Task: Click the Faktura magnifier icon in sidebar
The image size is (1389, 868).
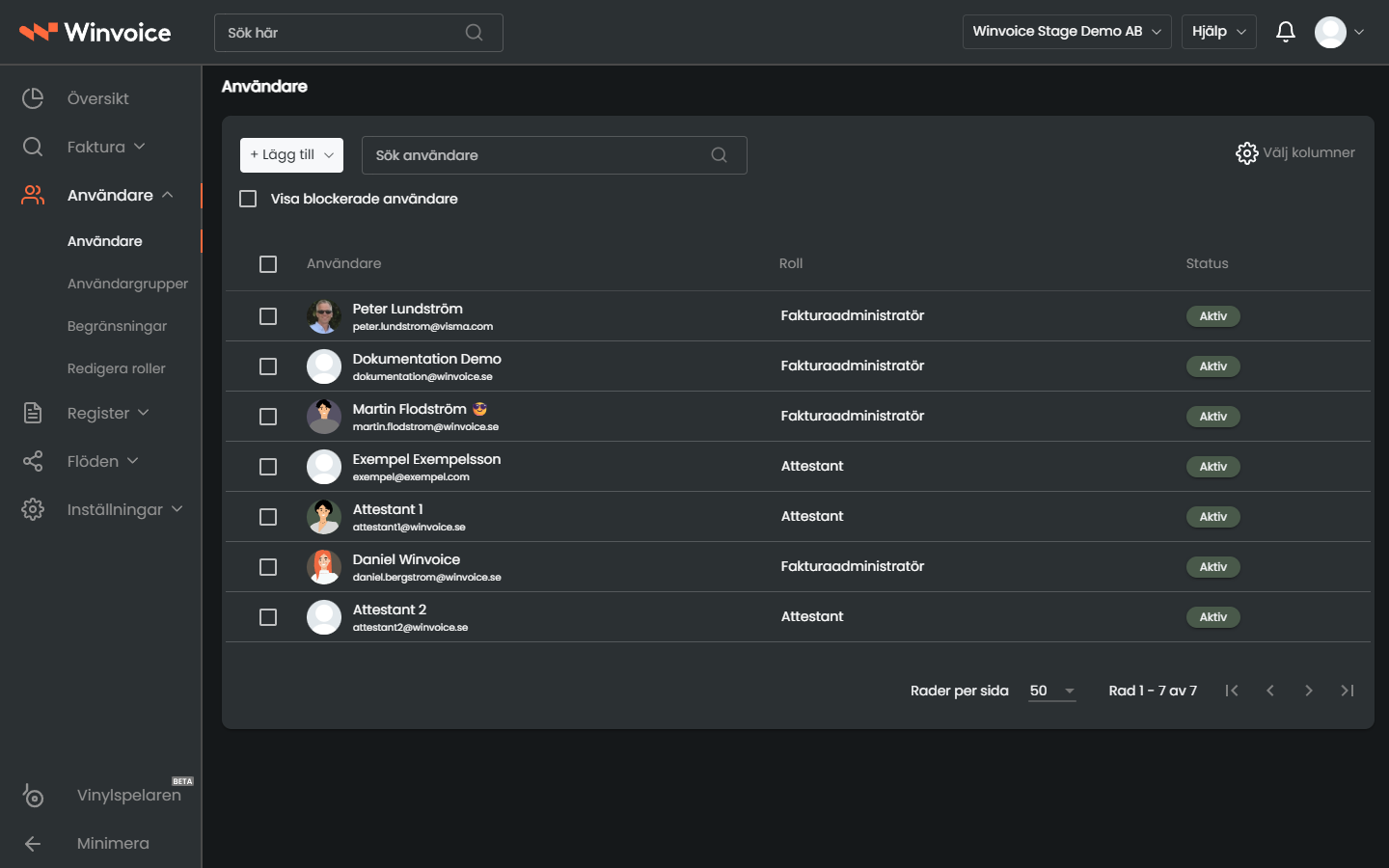Action: tap(33, 147)
